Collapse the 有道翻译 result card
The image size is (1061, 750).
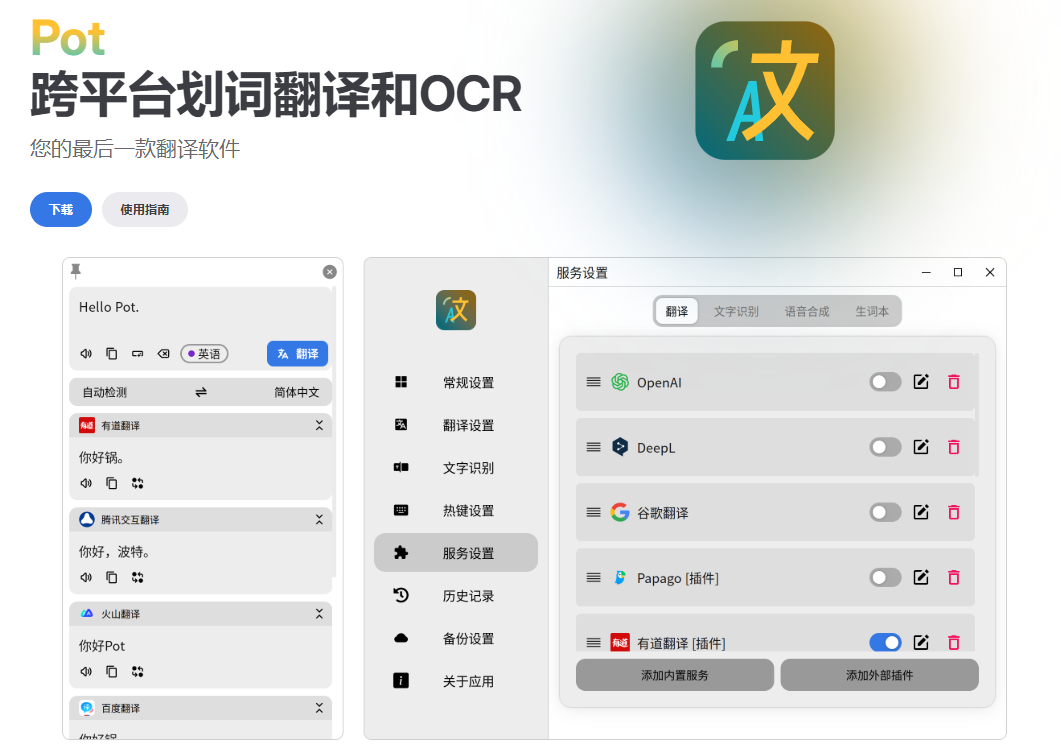[319, 425]
